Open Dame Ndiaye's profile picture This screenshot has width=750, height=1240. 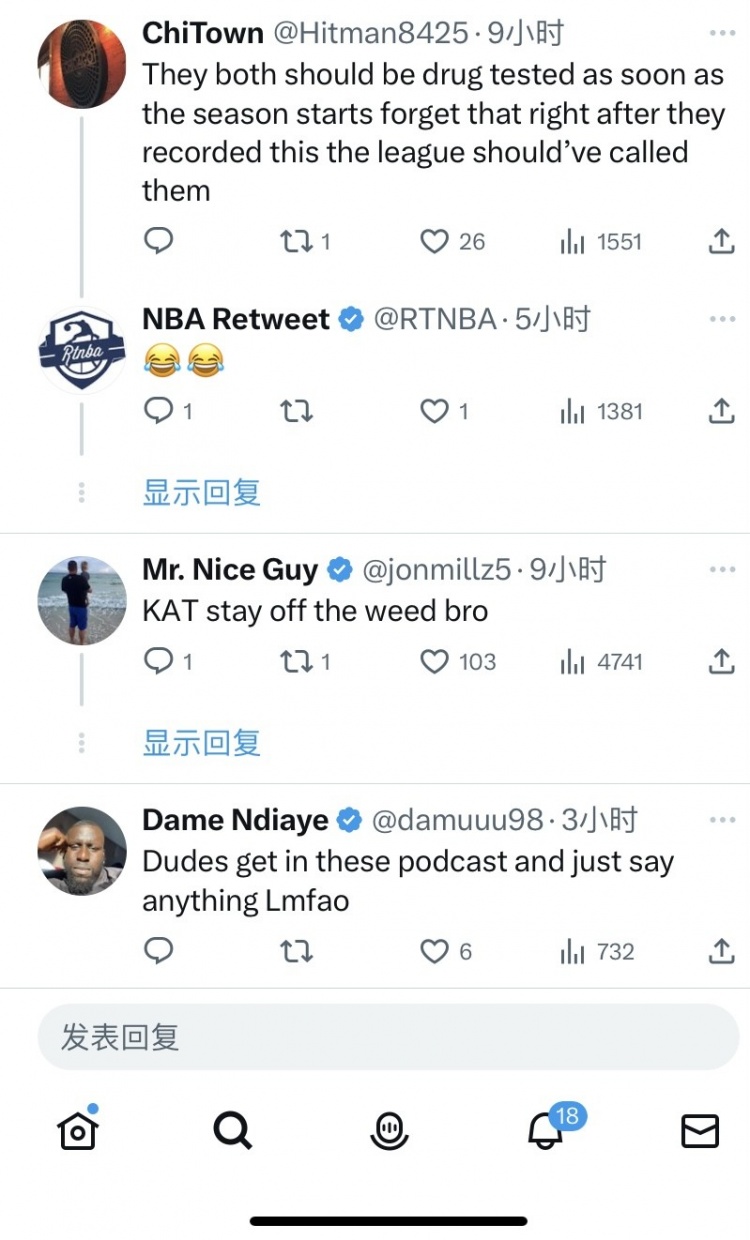tap(82, 850)
